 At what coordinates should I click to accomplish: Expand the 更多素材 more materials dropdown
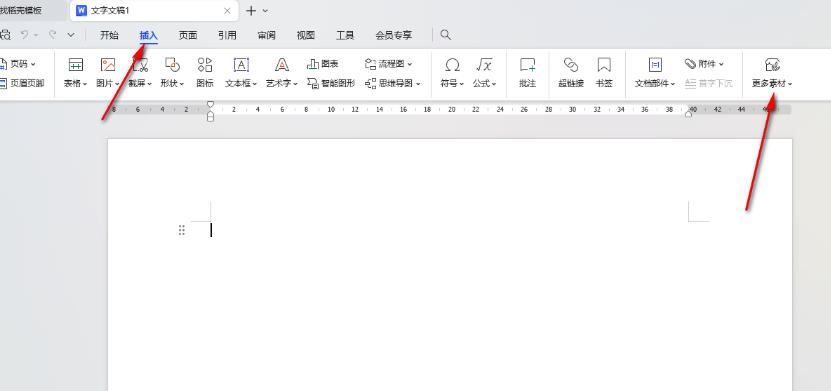pyautogui.click(x=790, y=84)
